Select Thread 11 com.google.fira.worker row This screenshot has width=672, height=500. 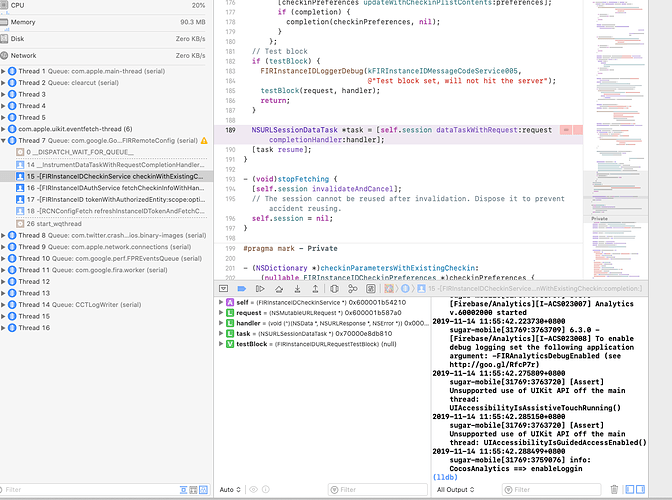click(106, 270)
